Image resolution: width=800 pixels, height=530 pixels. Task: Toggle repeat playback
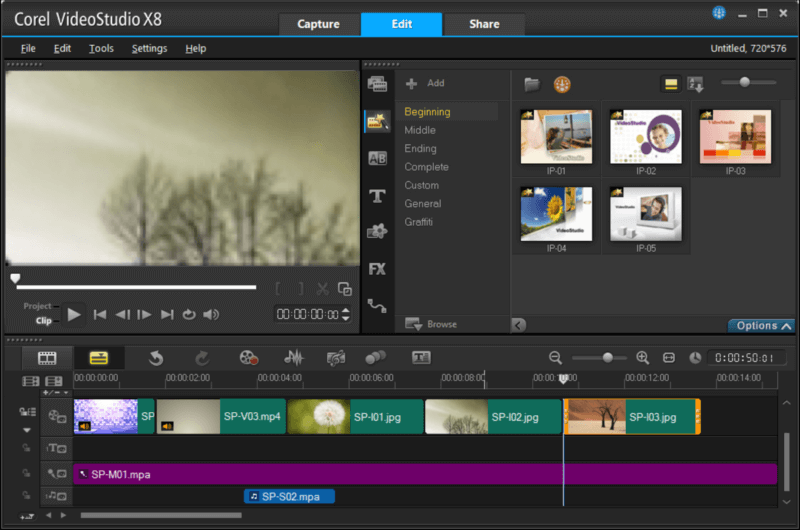[x=189, y=314]
